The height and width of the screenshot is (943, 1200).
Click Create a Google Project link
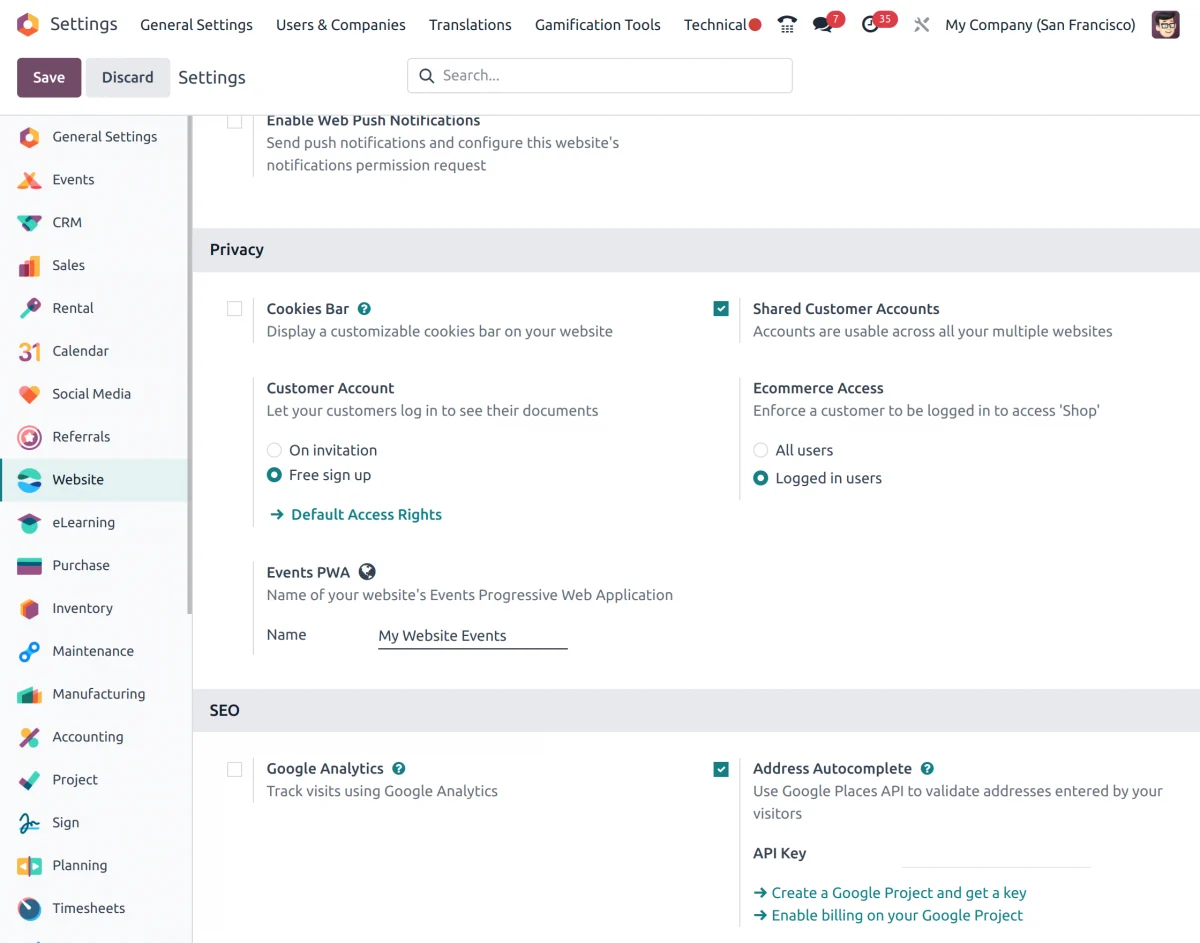(899, 892)
